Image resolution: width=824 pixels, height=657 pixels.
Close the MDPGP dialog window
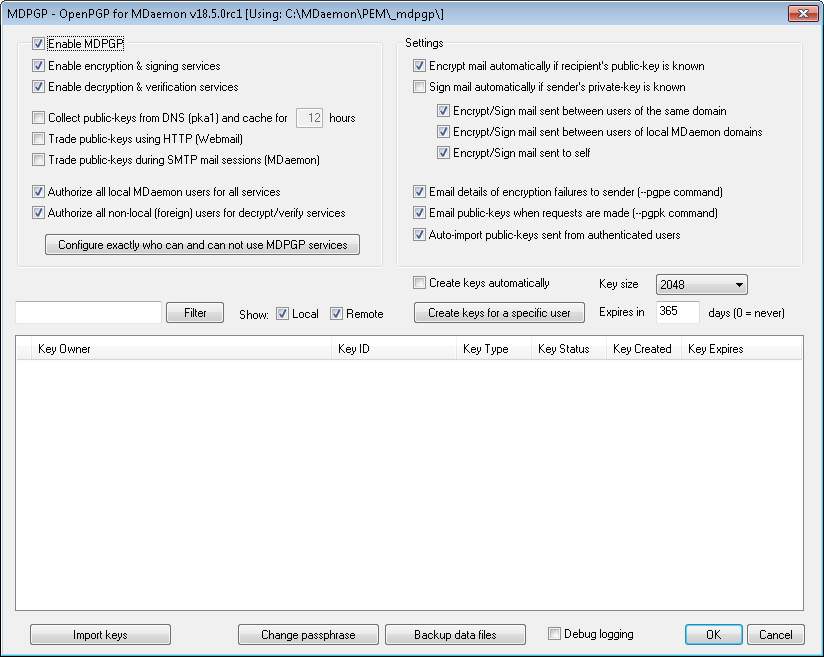coord(804,14)
